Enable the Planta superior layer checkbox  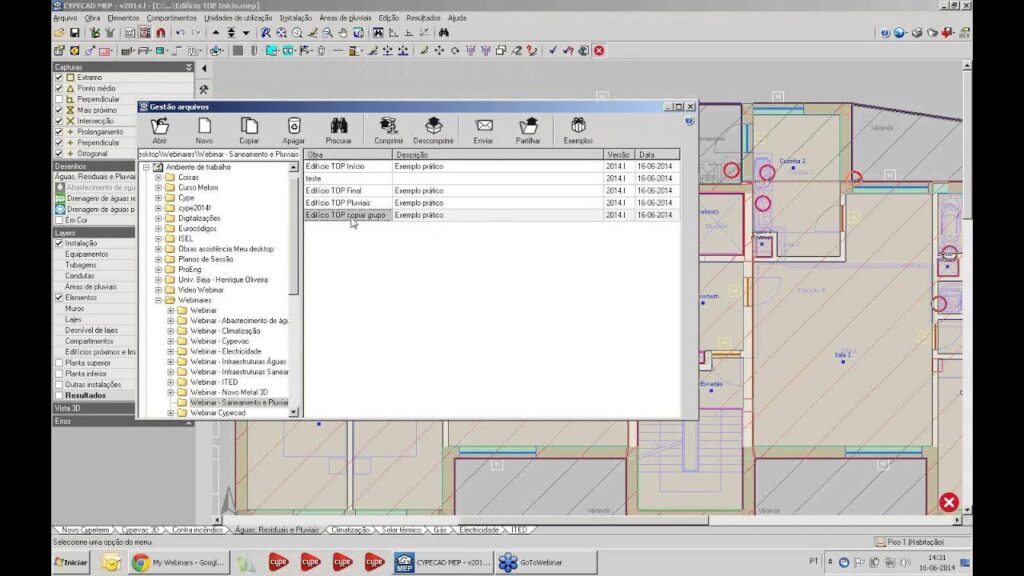point(59,363)
